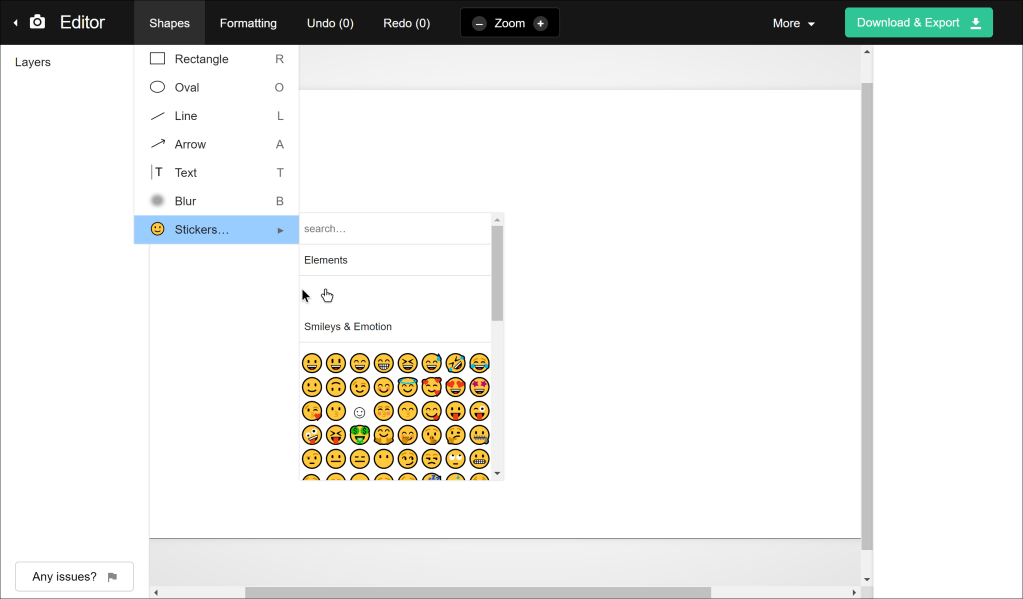Expand the Stickers submenu arrow

281,230
